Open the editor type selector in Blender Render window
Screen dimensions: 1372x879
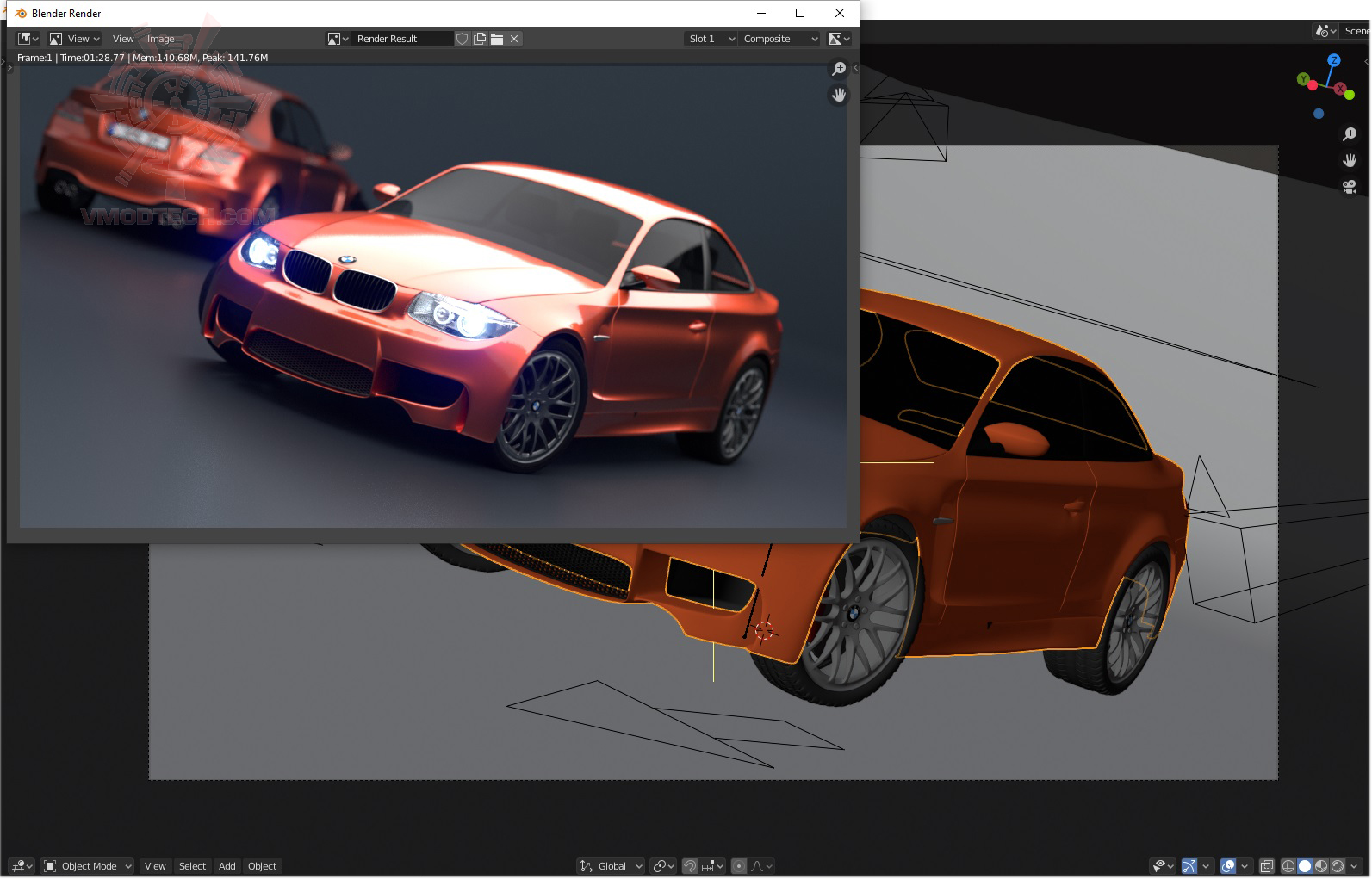pyautogui.click(x=28, y=39)
